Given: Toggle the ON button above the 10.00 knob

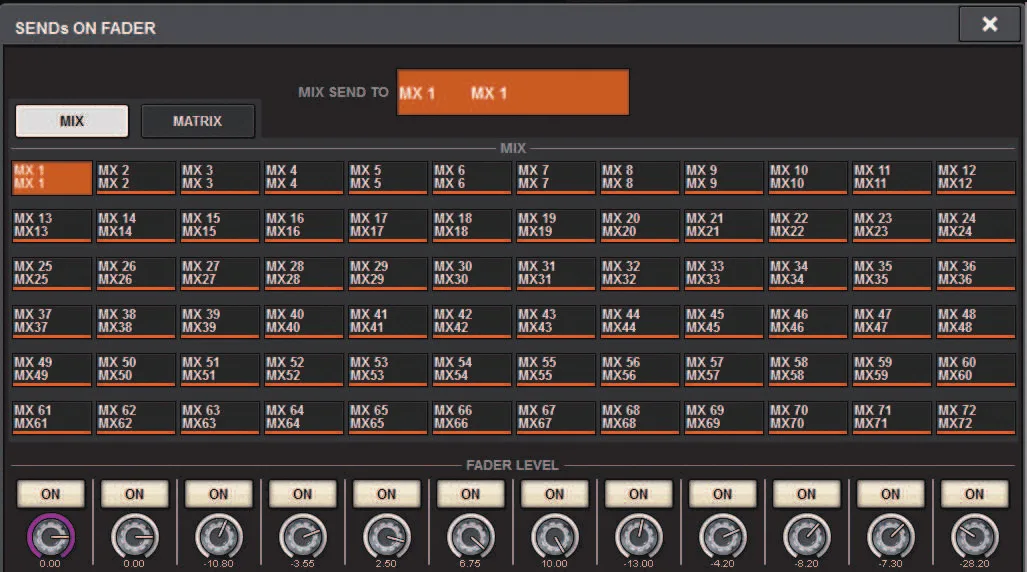Looking at the screenshot, I should pos(555,494).
